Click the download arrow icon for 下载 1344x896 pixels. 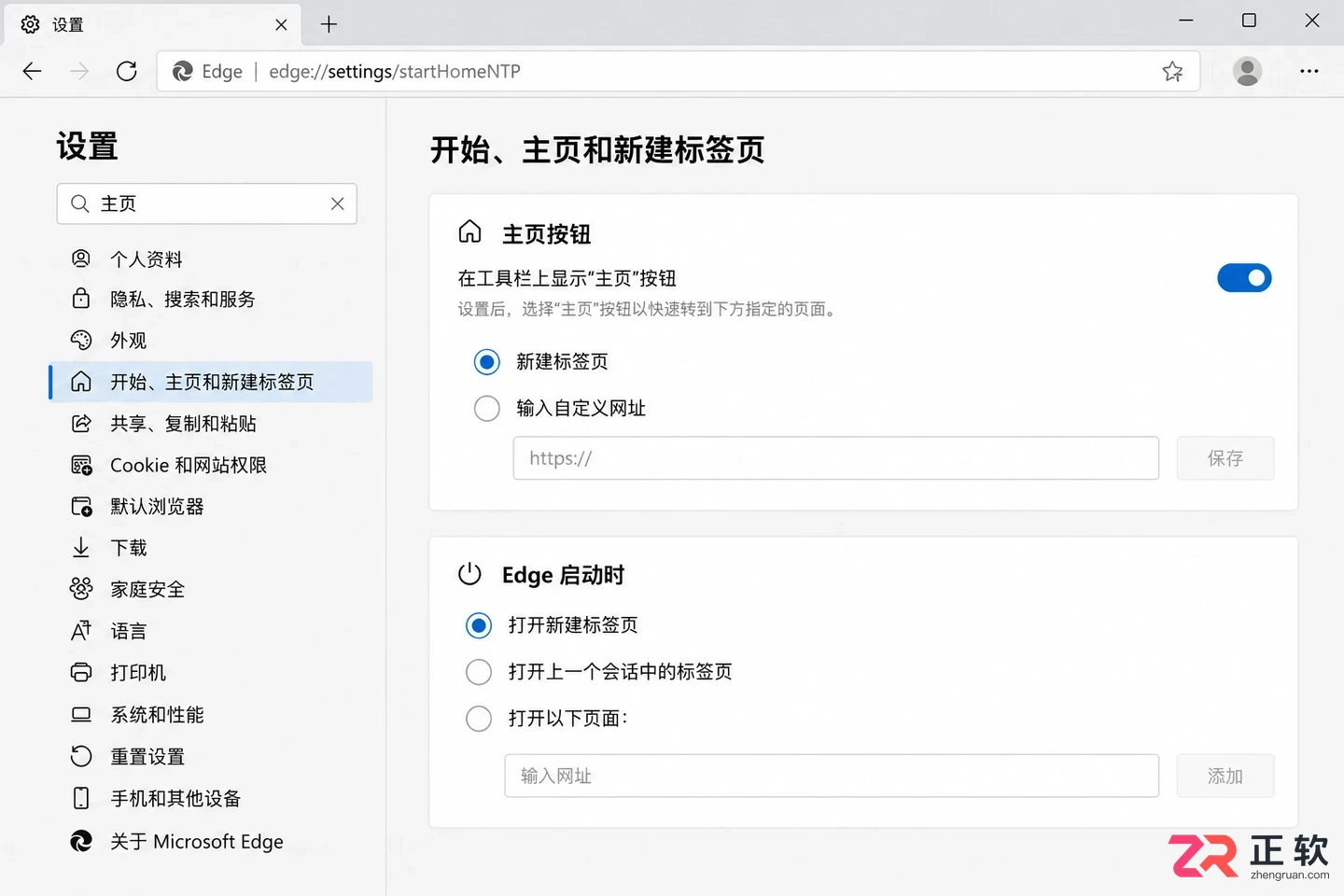point(81,547)
